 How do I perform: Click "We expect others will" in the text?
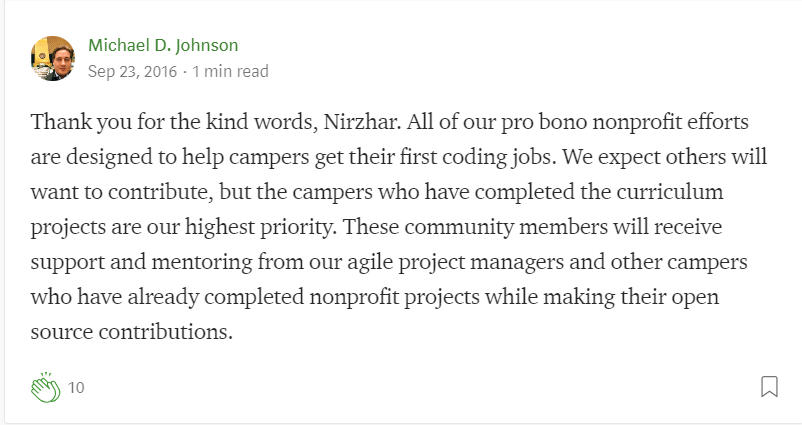point(665,158)
